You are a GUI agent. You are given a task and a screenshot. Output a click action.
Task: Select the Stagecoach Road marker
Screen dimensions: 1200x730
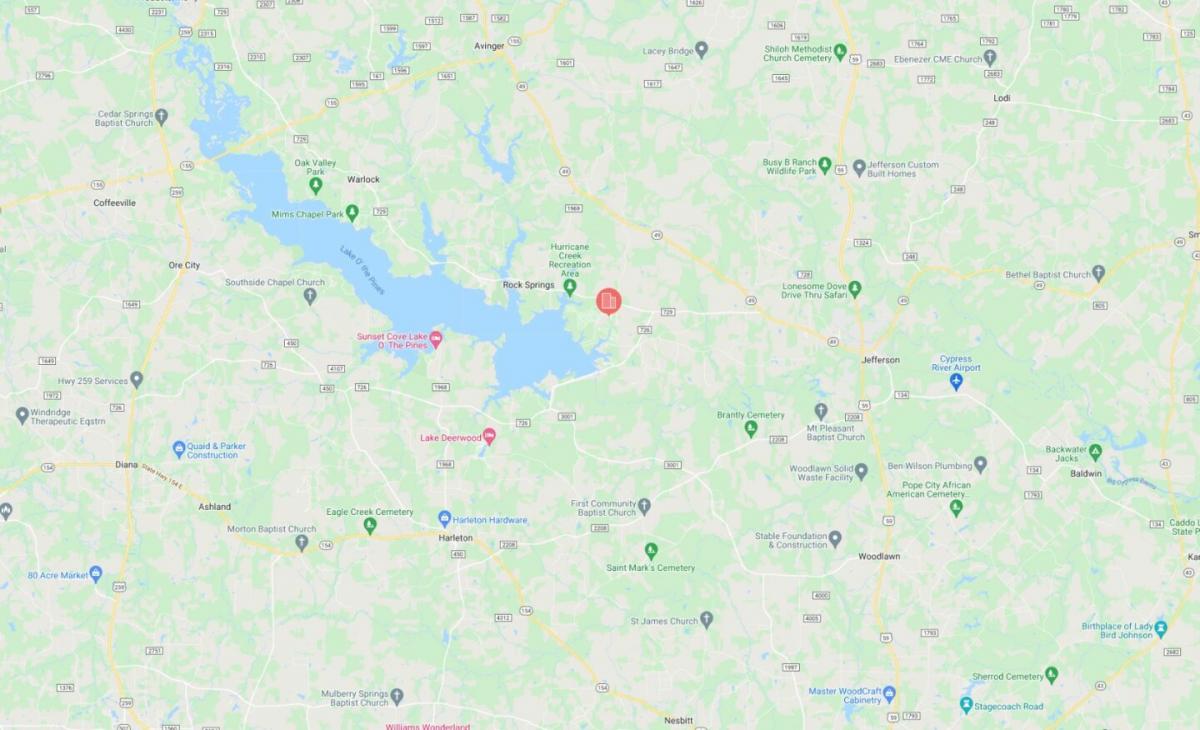pos(966,705)
